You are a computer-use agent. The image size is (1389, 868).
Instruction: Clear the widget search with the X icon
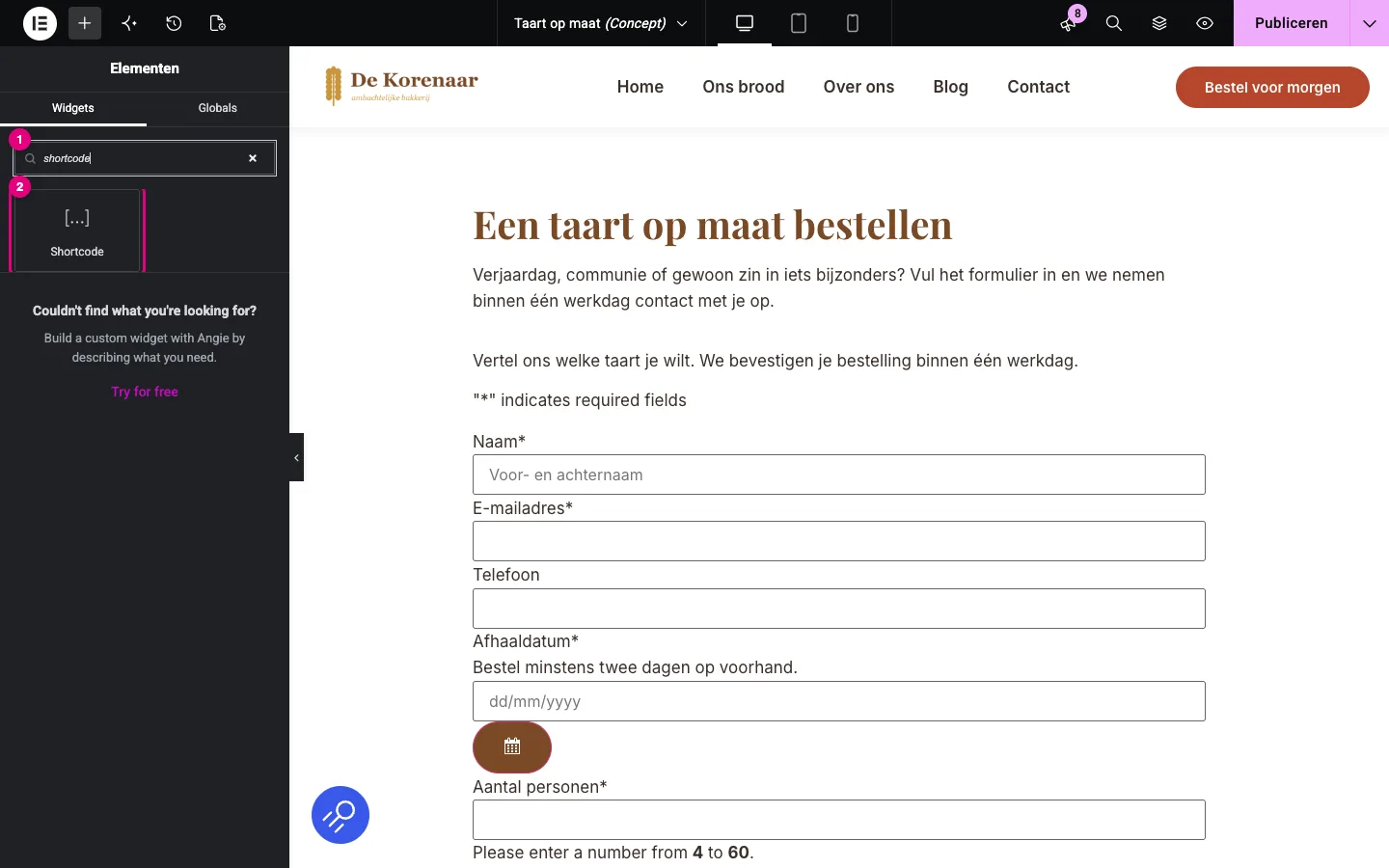(253, 158)
